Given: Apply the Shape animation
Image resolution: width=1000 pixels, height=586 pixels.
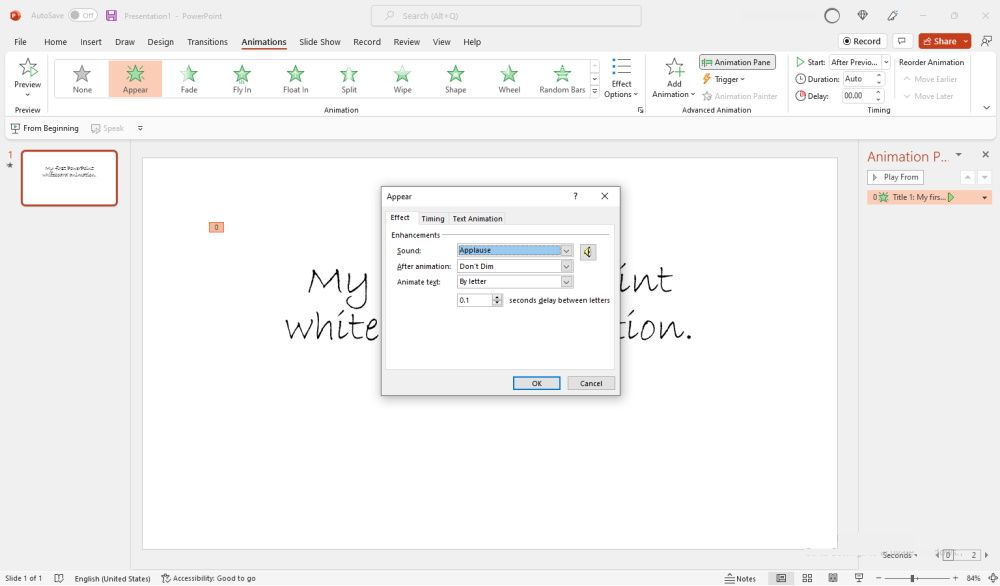Looking at the screenshot, I should click(x=455, y=79).
